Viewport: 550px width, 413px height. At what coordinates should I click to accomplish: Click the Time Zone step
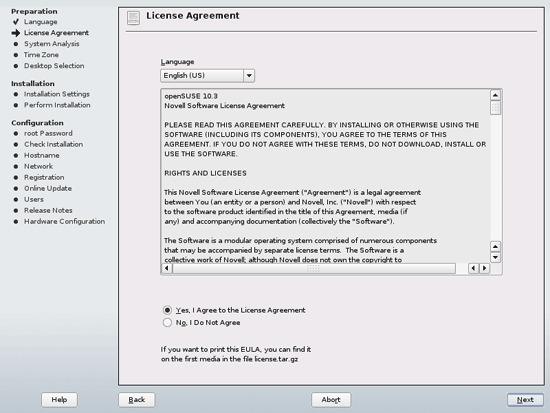coord(41,55)
